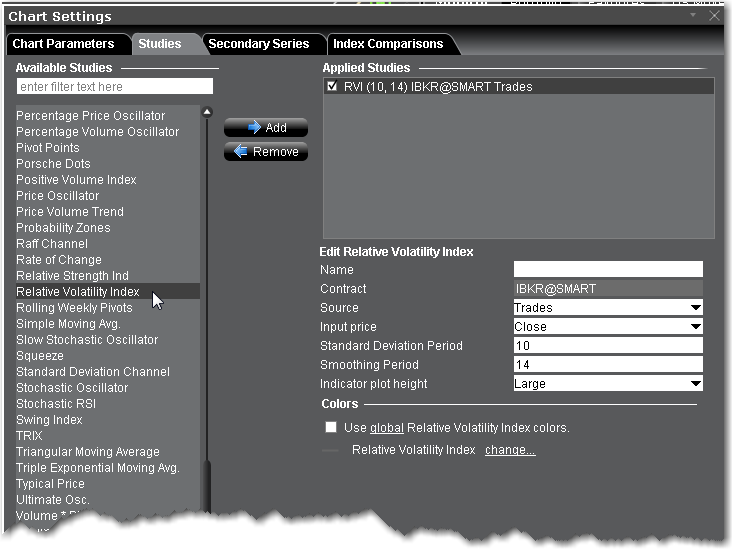Switch to the Index Comparisons tab
This screenshot has height=555, width=732.
click(x=388, y=44)
